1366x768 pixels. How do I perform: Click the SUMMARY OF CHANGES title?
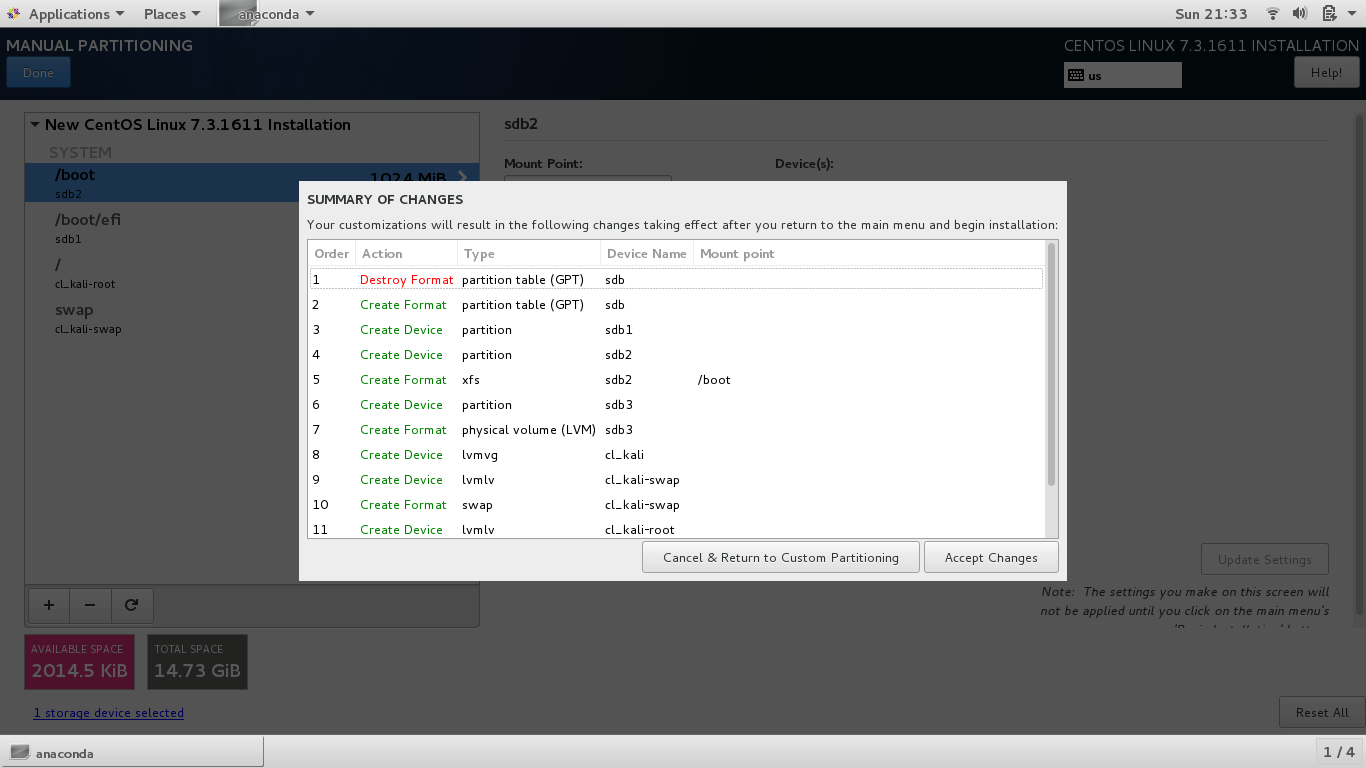coord(385,200)
